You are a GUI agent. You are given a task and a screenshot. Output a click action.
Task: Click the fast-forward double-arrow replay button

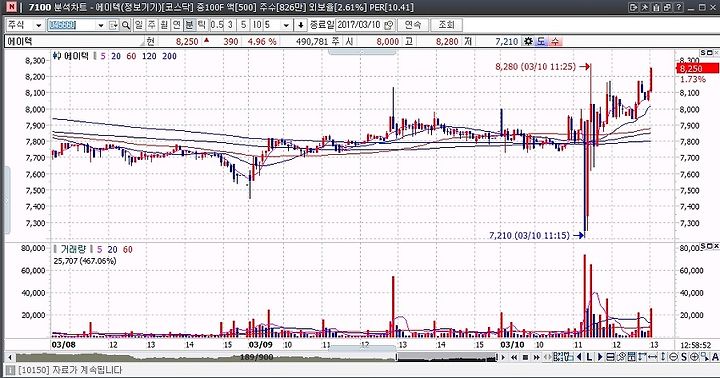(536, 357)
